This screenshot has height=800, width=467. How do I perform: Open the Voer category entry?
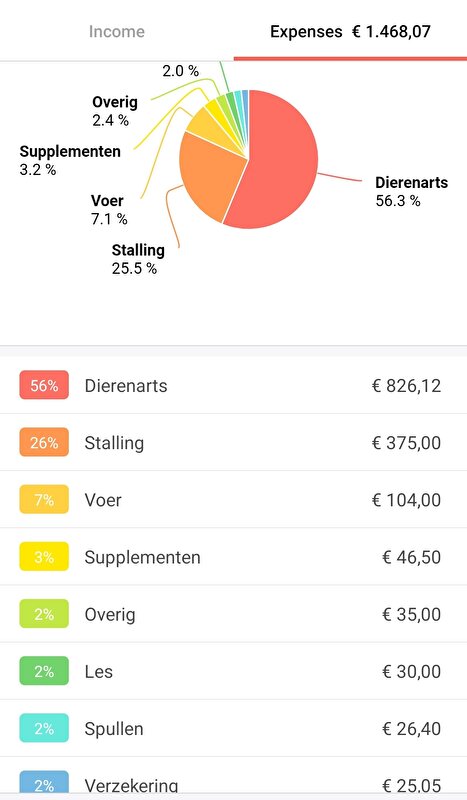(x=233, y=499)
